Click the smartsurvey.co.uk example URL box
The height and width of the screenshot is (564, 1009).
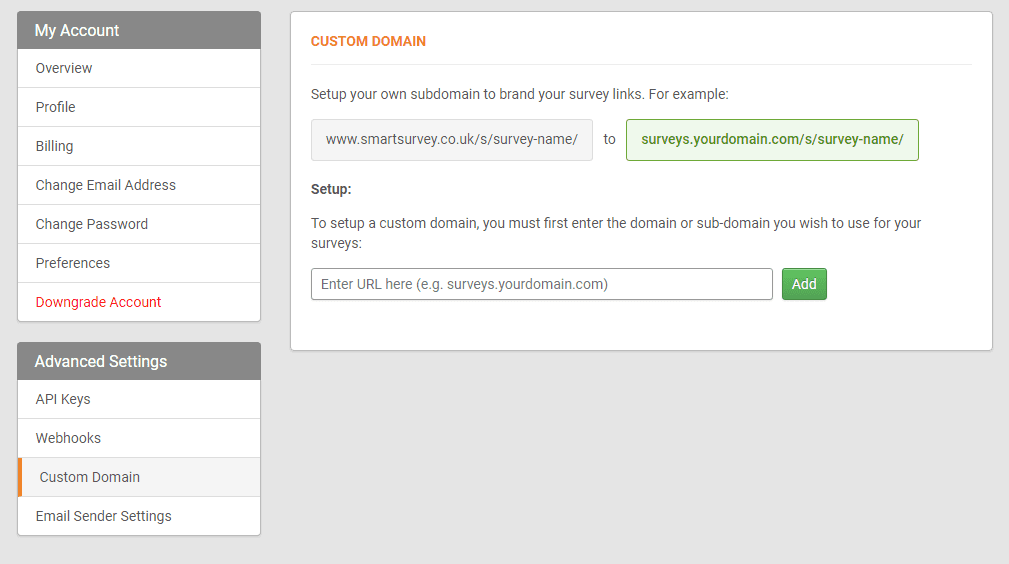pos(452,140)
